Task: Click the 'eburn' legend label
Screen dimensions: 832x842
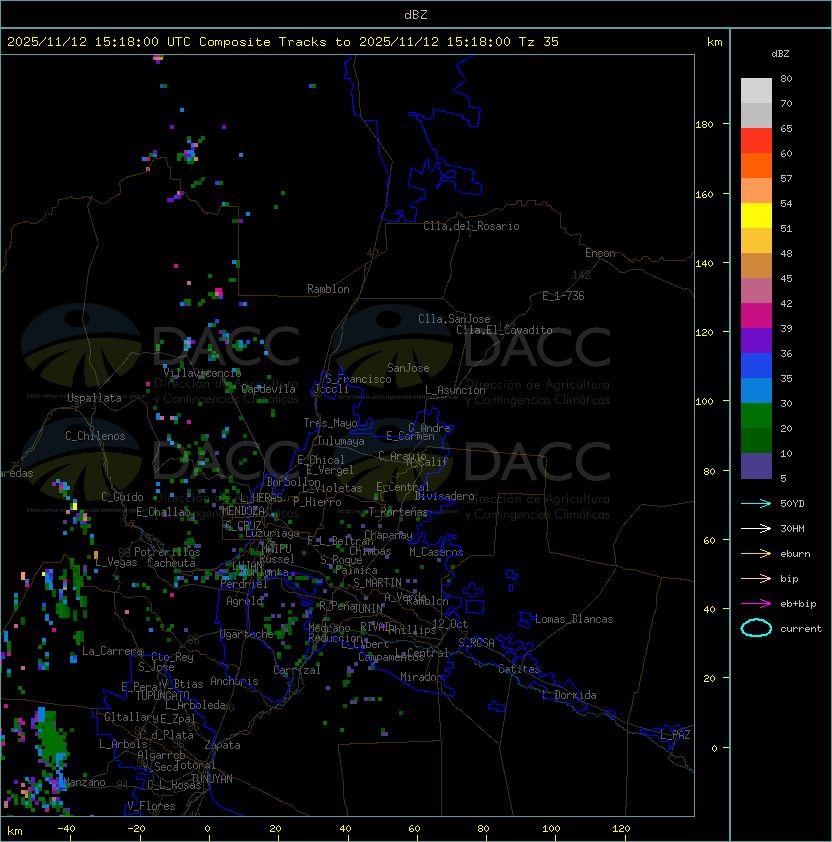Action: 795,554
